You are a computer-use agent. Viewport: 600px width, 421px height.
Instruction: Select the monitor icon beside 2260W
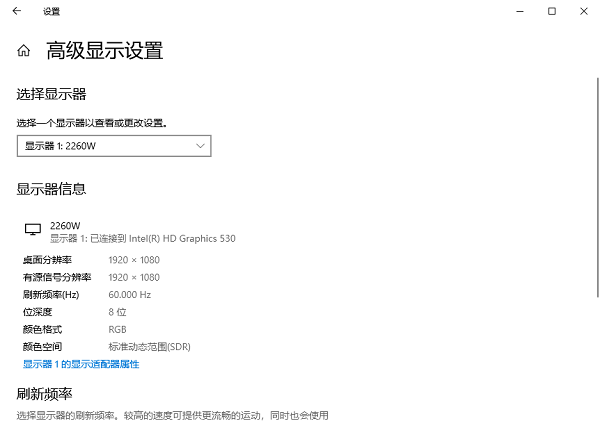coord(33,229)
